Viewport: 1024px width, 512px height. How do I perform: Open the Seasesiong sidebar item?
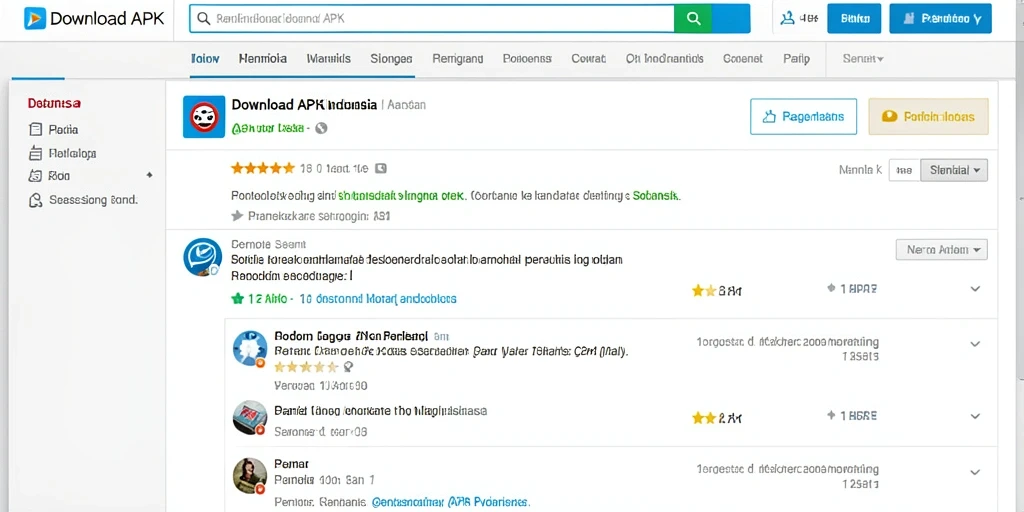(x=84, y=200)
